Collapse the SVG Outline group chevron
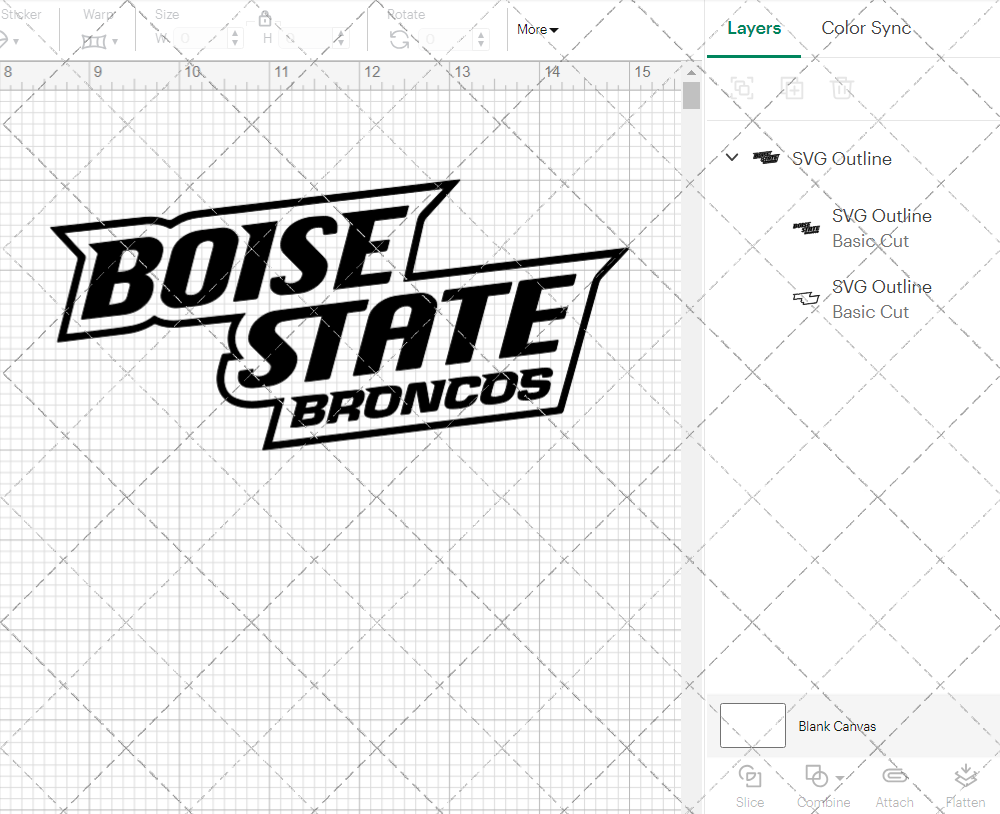The image size is (1000, 814). click(x=731, y=157)
